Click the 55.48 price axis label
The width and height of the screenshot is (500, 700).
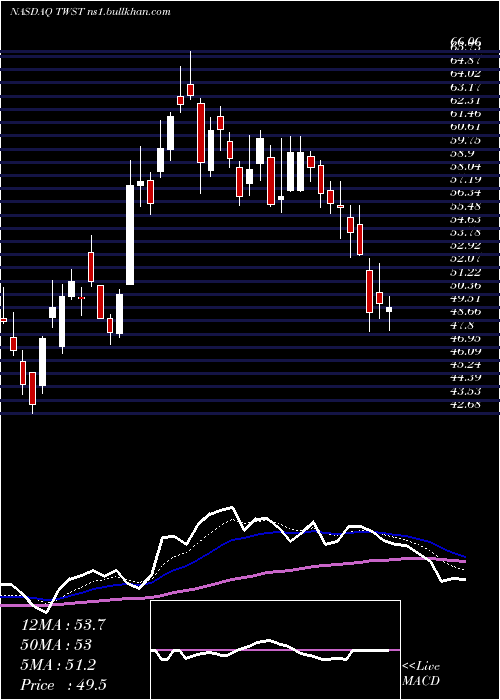click(x=466, y=207)
